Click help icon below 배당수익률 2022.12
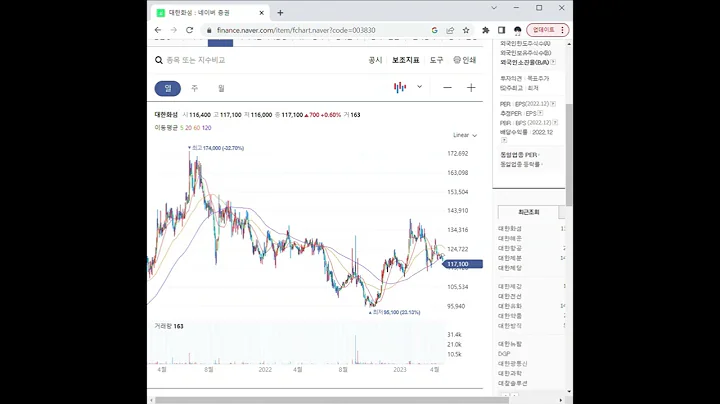 504,140
